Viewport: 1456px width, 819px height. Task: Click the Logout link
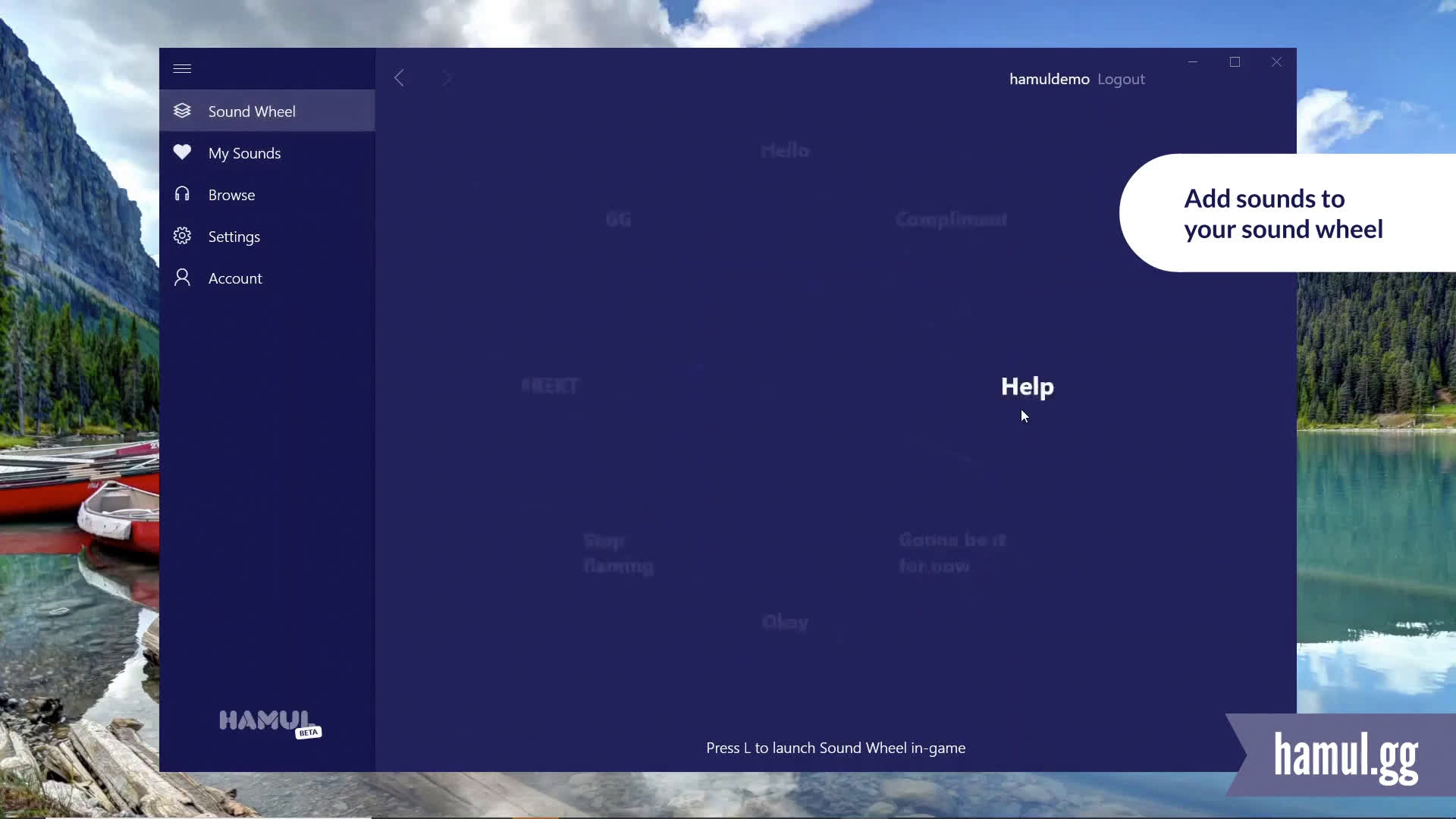coord(1121,79)
